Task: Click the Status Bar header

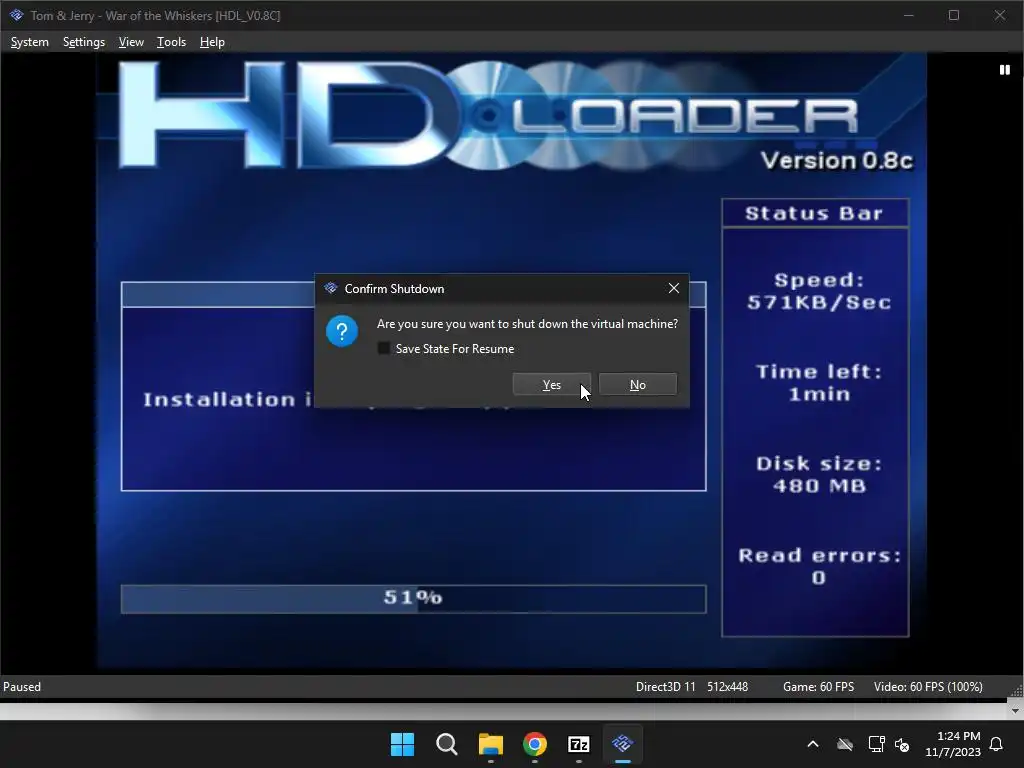Action: [x=814, y=213]
